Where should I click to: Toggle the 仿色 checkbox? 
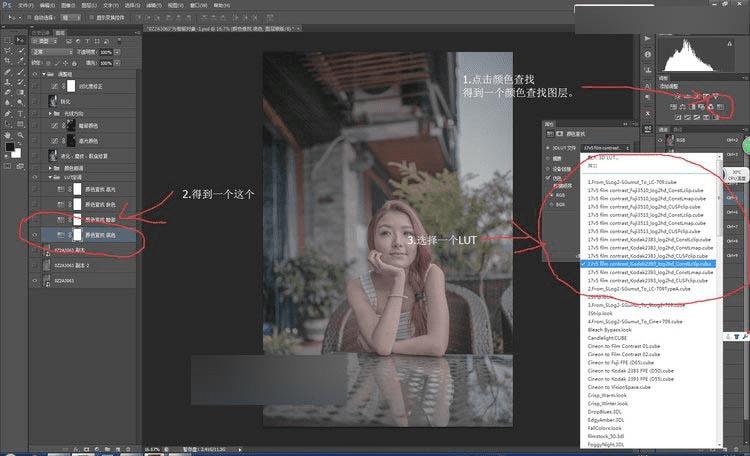[x=548, y=178]
